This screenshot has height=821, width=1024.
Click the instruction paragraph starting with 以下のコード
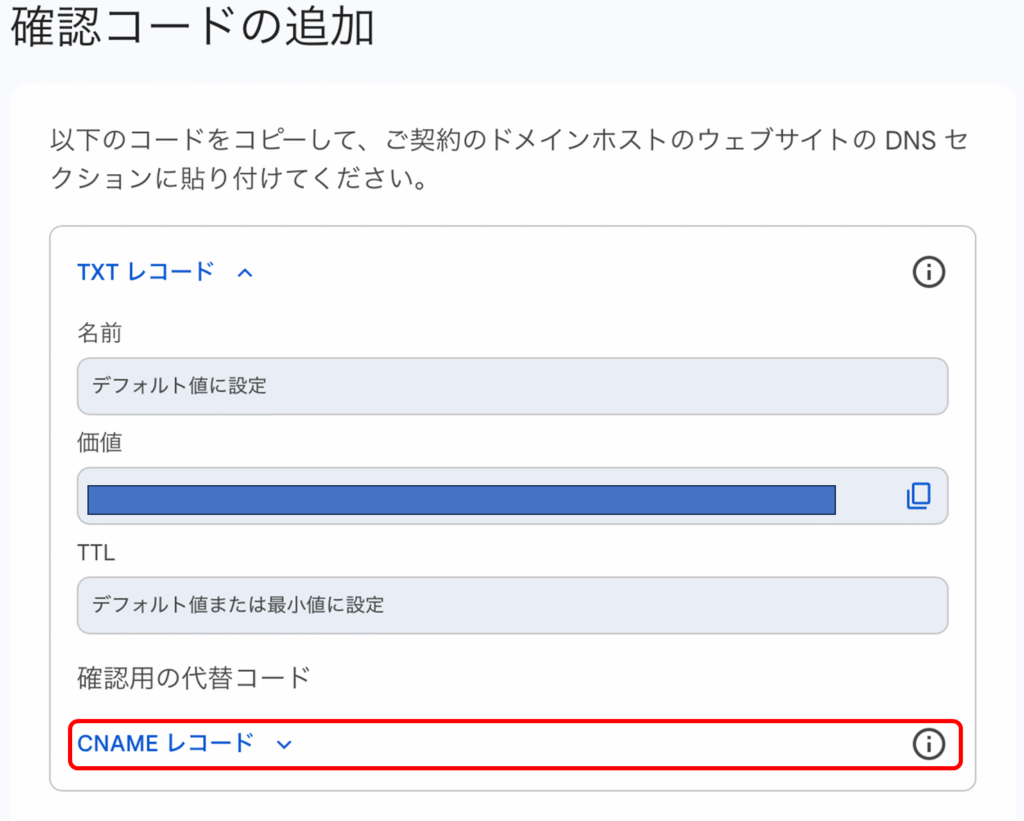[x=509, y=159]
